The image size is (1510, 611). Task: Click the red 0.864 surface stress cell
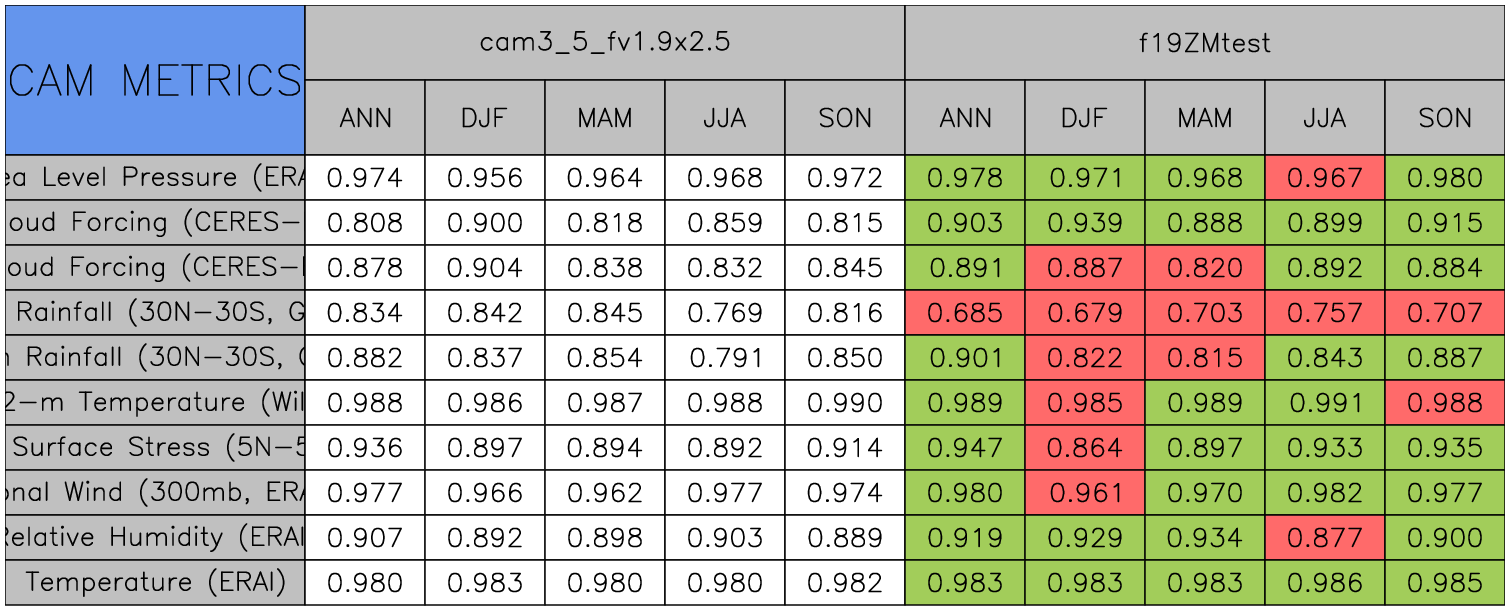click(x=1085, y=448)
